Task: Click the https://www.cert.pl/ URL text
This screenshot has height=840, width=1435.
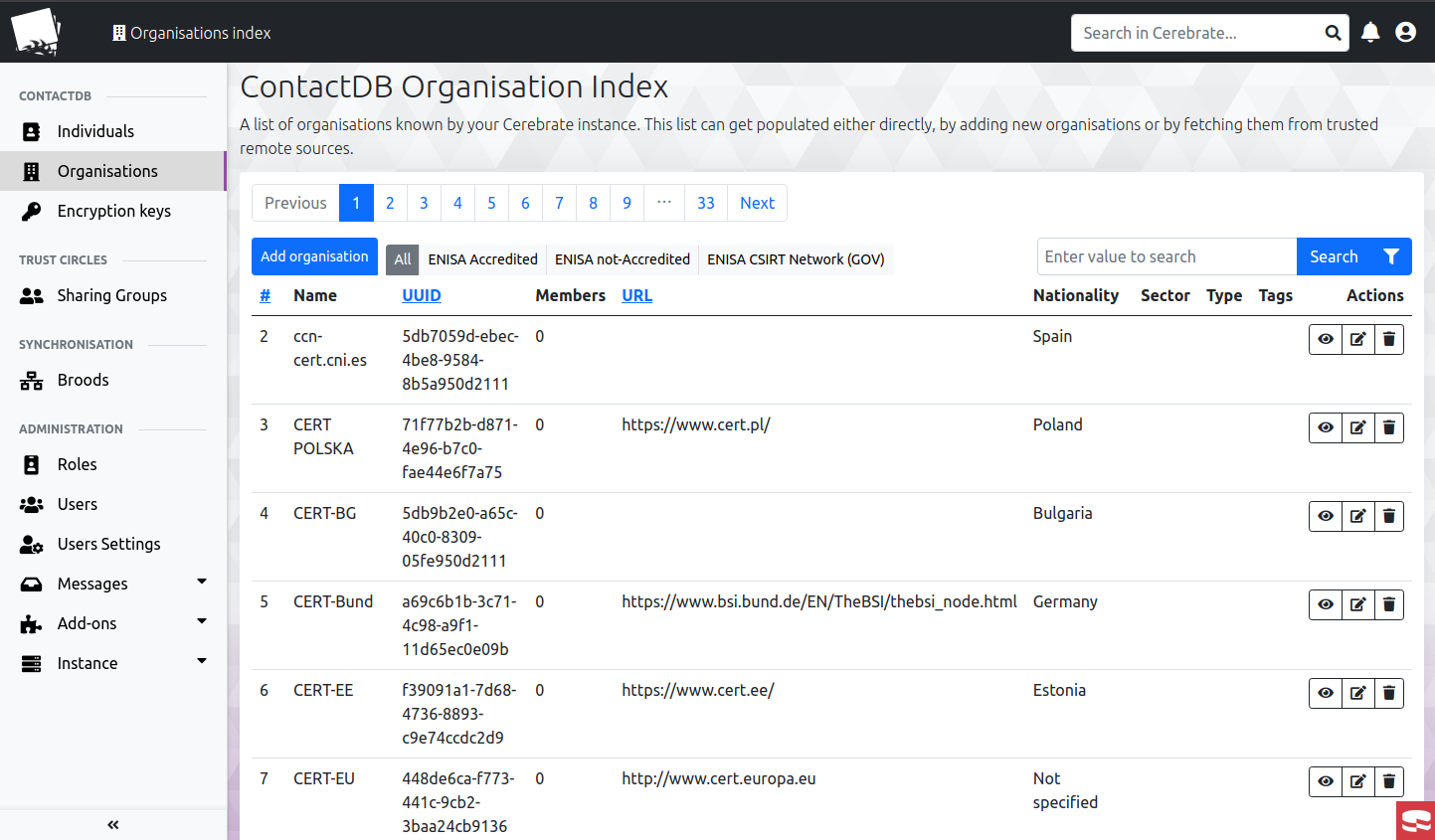Action: [x=696, y=424]
